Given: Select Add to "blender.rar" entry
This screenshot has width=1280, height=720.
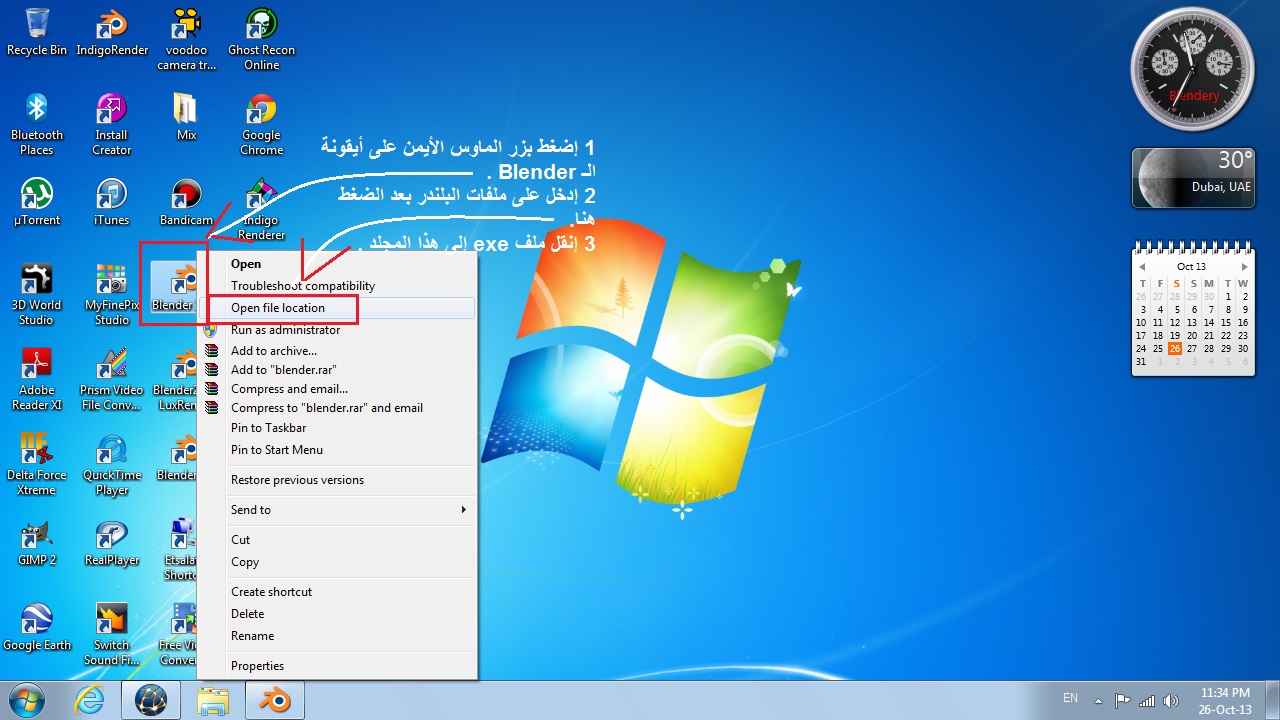Looking at the screenshot, I should pos(338,370).
